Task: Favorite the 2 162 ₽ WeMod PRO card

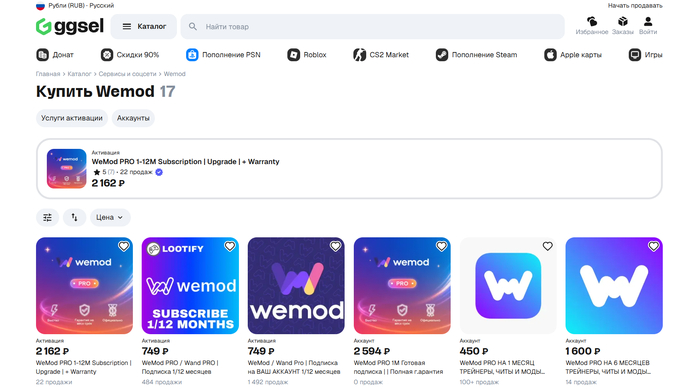Action: click(x=124, y=247)
